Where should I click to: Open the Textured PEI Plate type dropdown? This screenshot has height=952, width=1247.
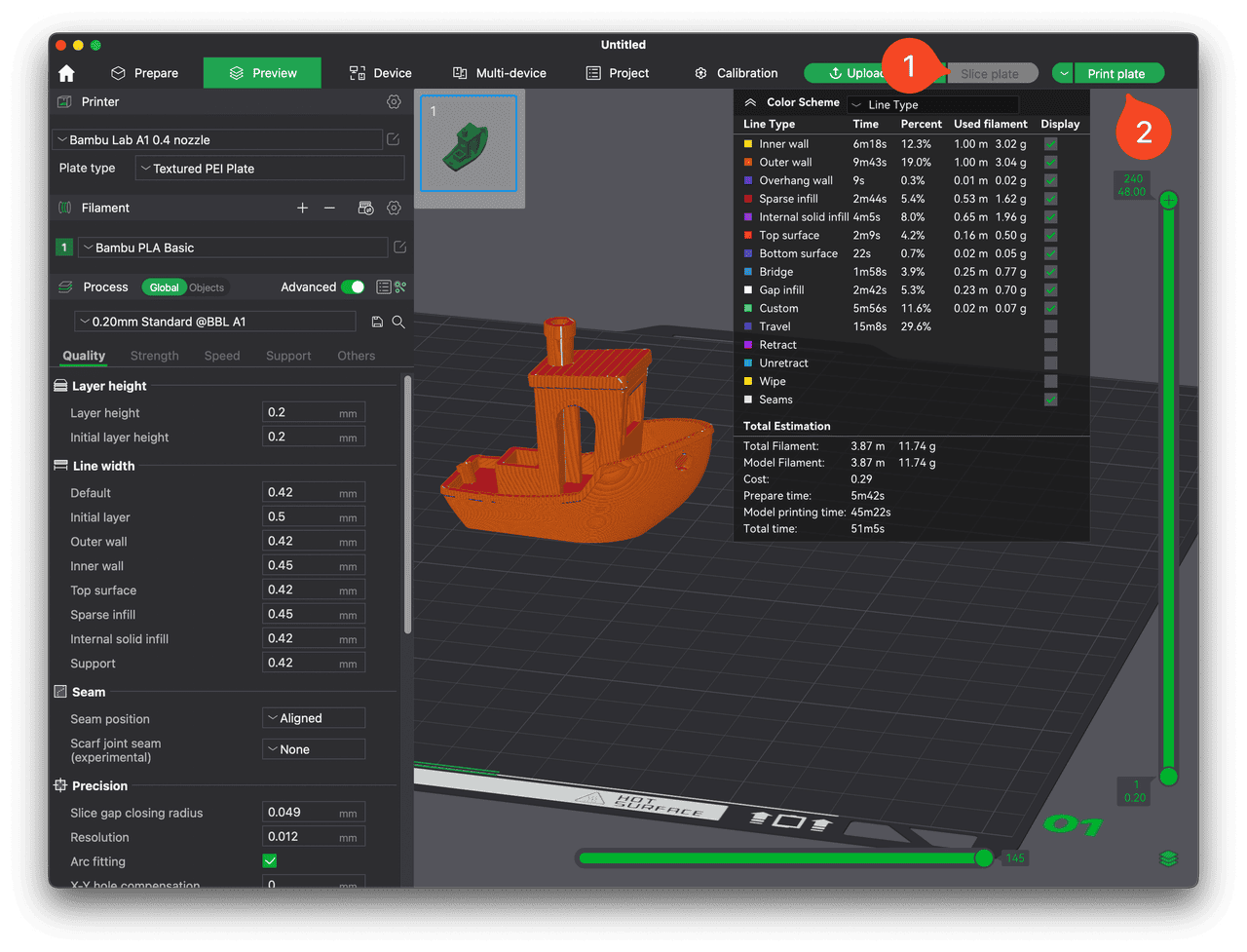click(x=270, y=169)
